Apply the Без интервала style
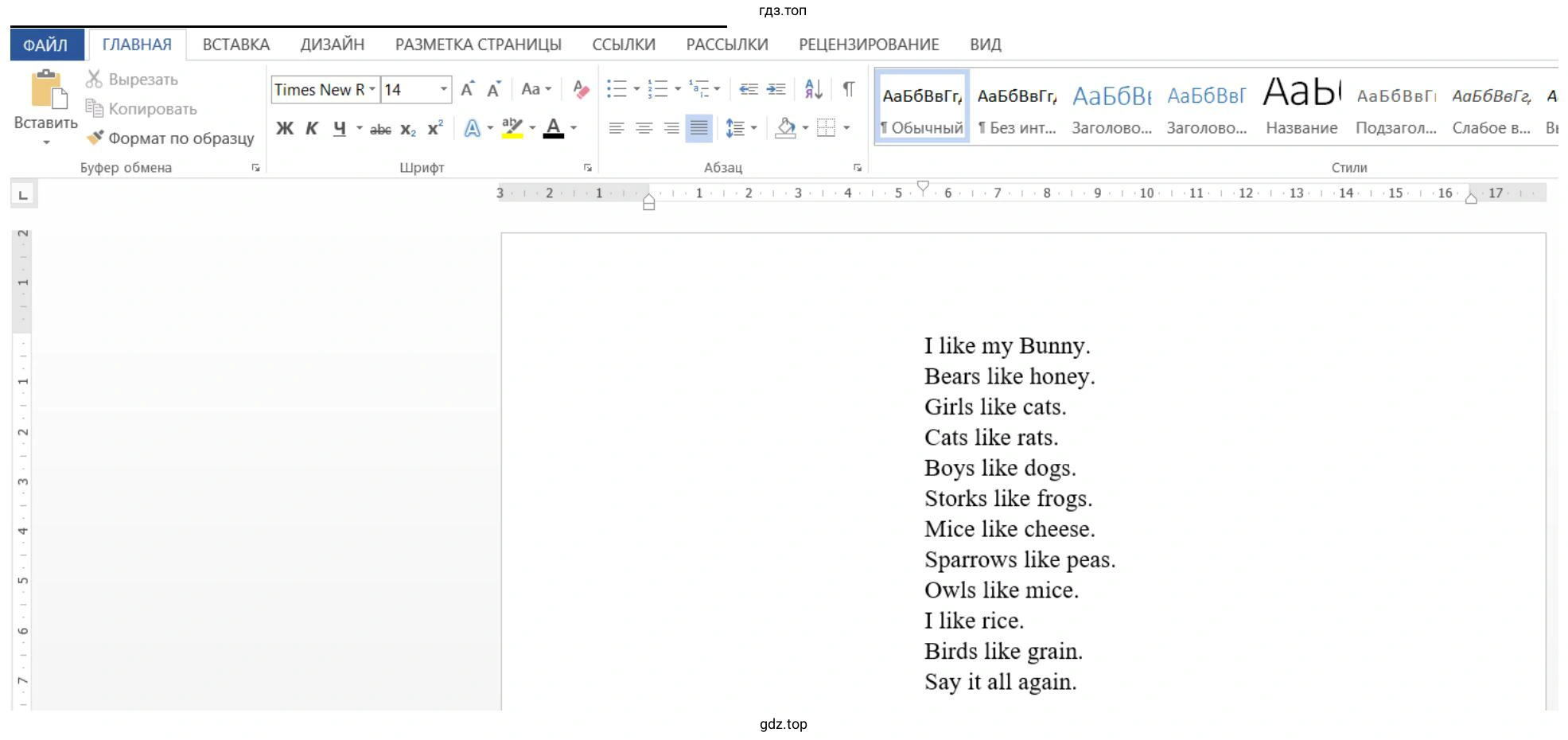The width and height of the screenshot is (1568, 740). pos(1017,107)
